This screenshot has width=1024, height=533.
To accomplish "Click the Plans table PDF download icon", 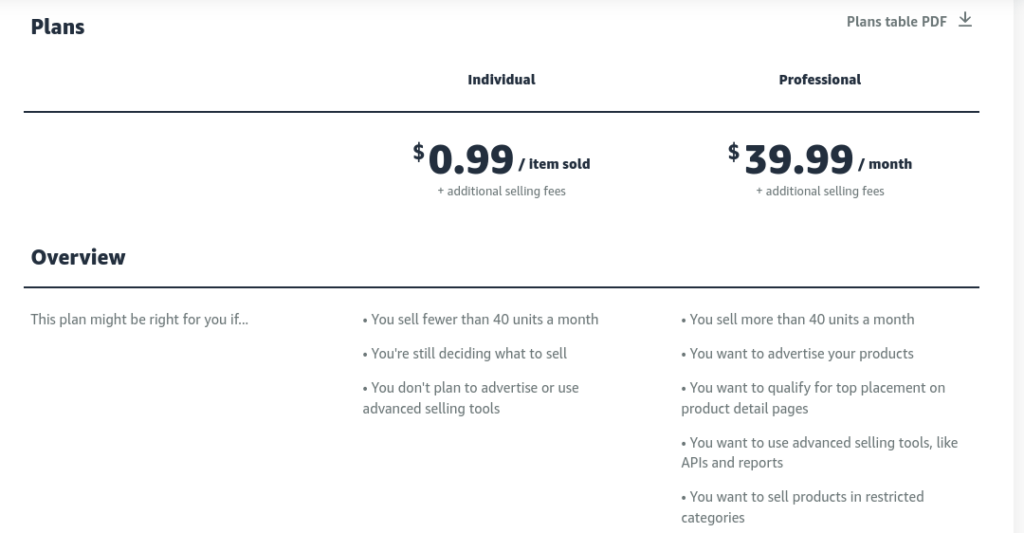I will [x=965, y=20].
